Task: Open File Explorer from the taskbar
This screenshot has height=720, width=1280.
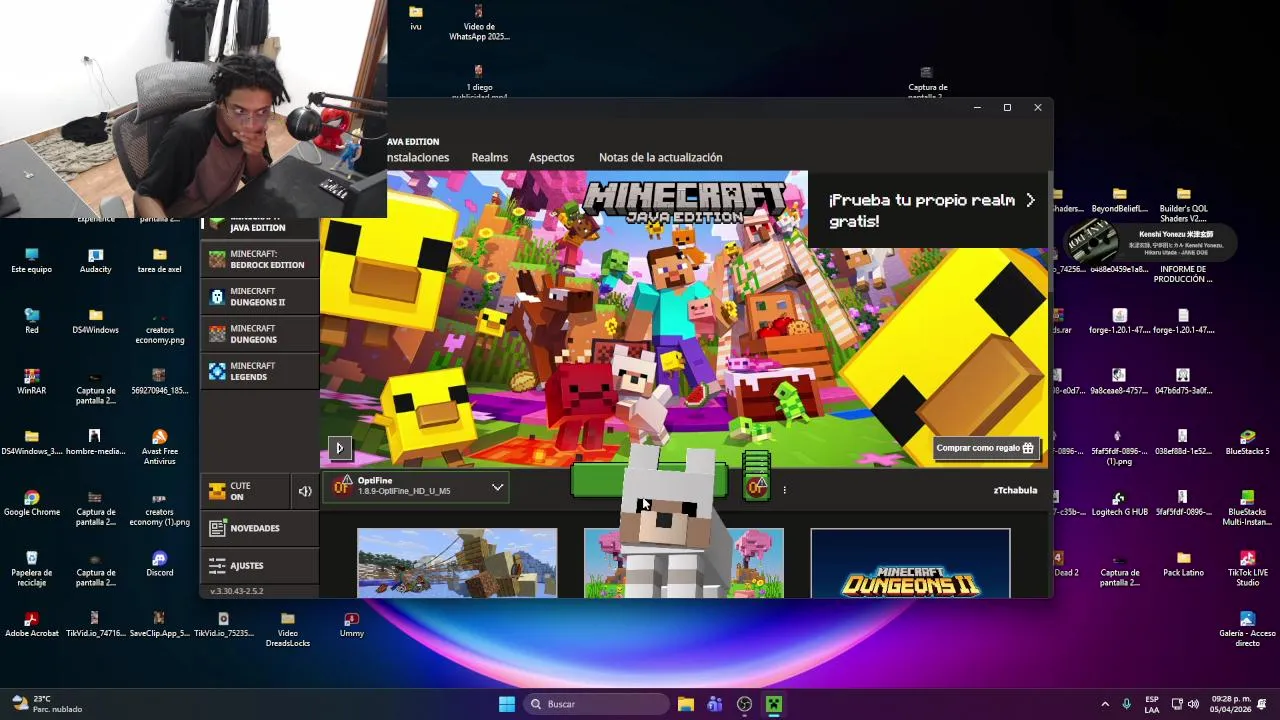Action: (x=686, y=704)
